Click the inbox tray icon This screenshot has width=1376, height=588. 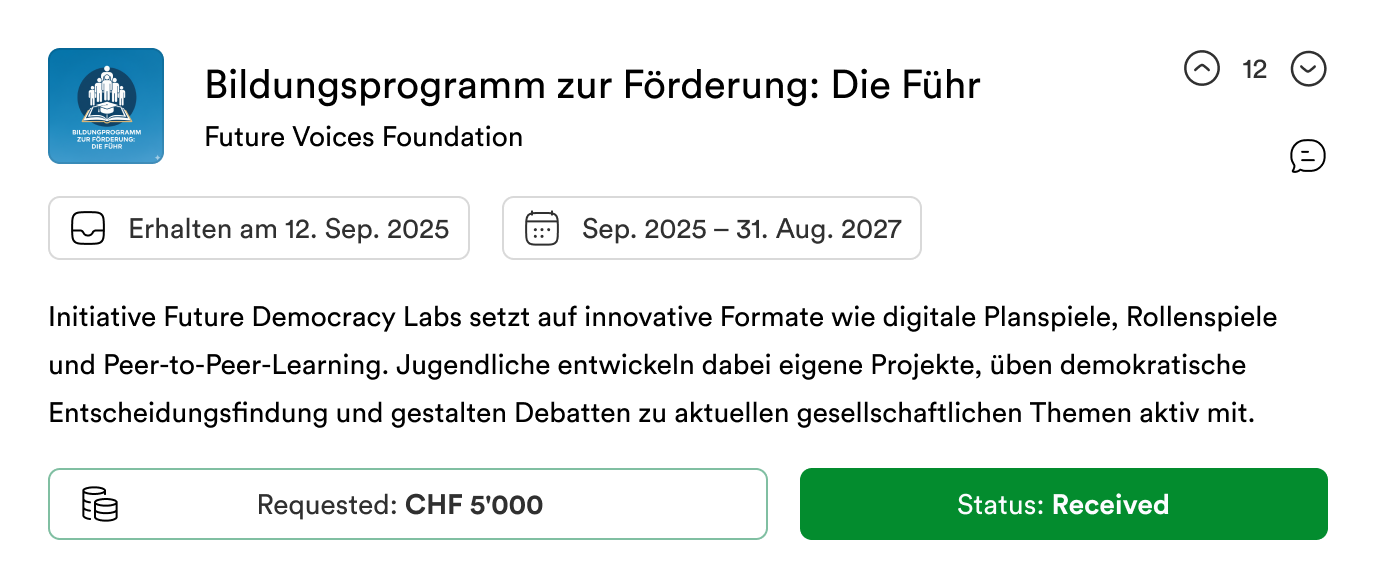click(x=88, y=229)
